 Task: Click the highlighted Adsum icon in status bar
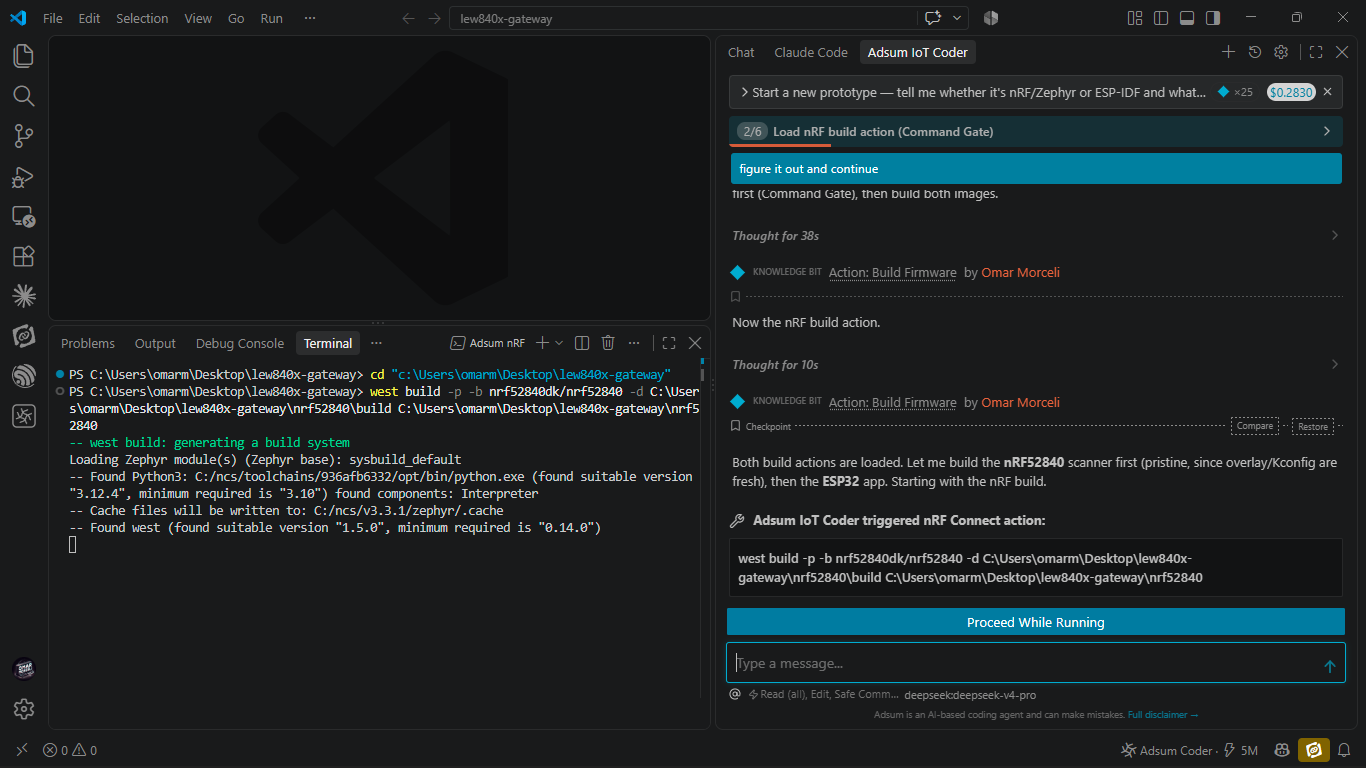[x=1313, y=750]
